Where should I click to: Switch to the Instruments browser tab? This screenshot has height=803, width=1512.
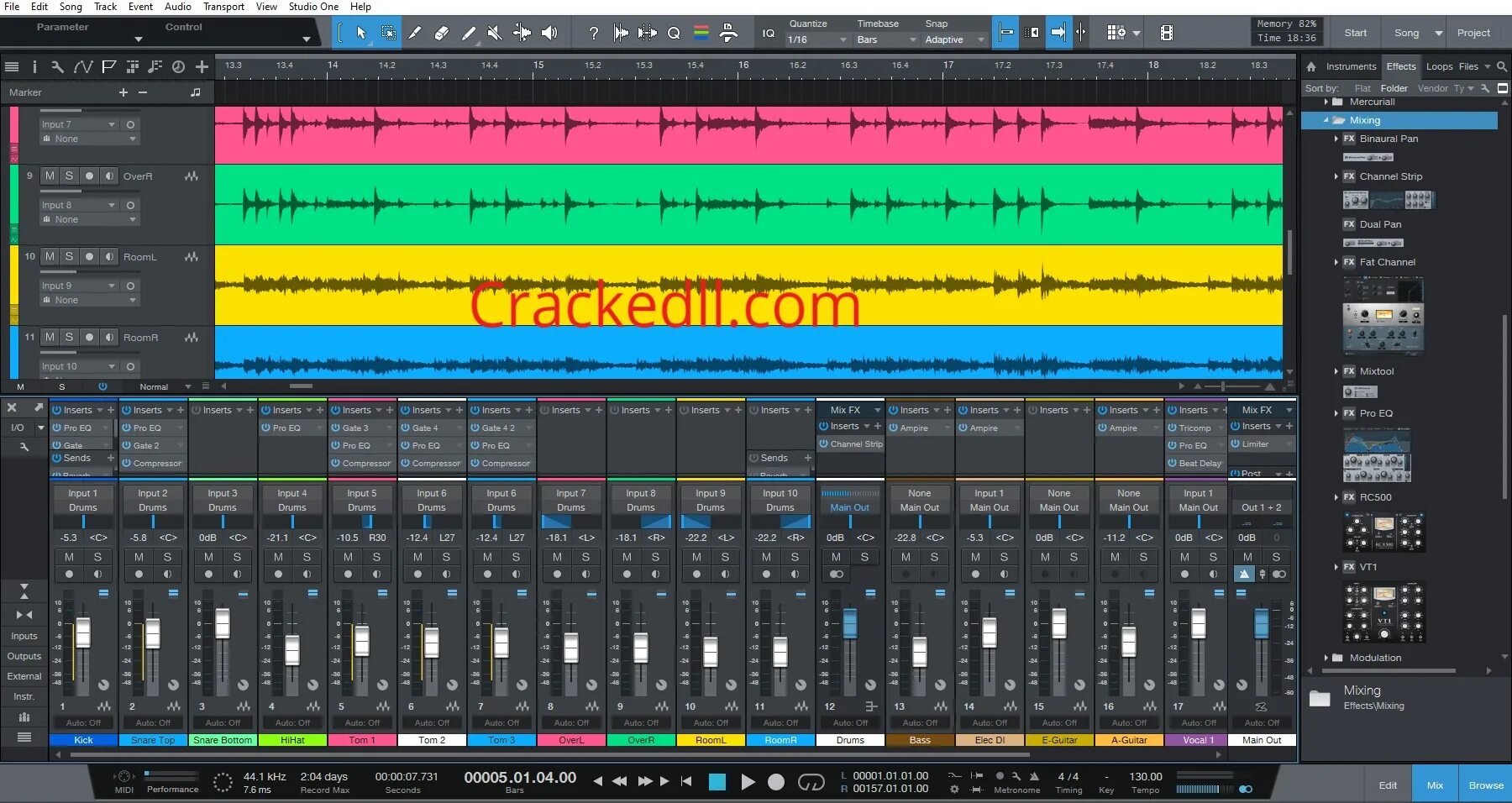pyautogui.click(x=1351, y=66)
